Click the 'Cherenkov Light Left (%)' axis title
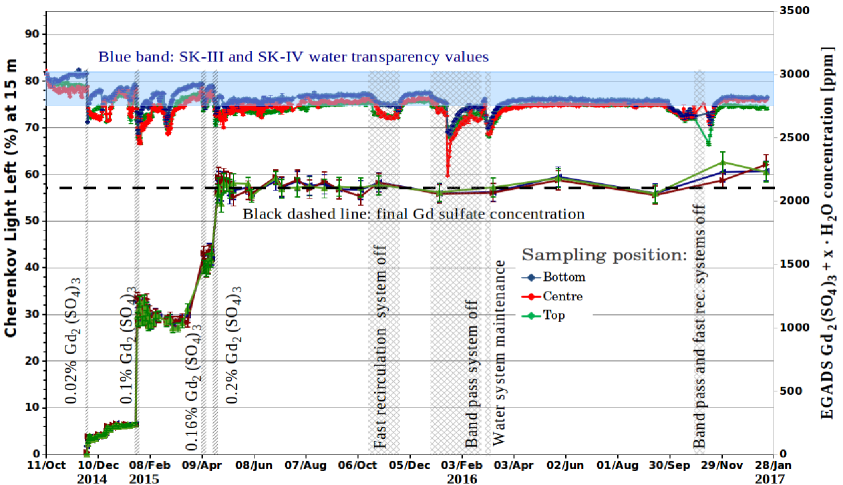The width and height of the screenshot is (843, 485). [x=11, y=198]
